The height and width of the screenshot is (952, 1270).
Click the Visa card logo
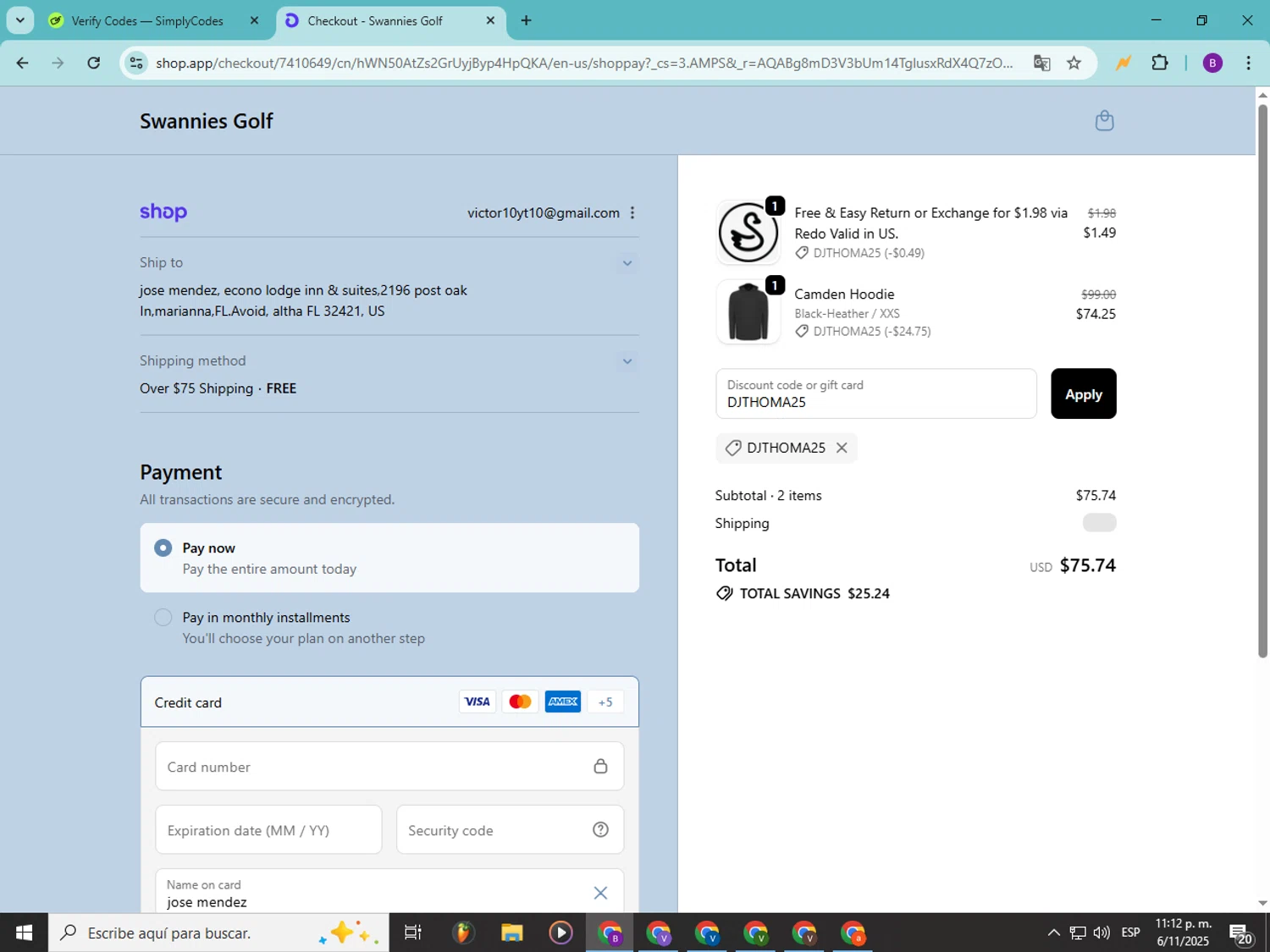pyautogui.click(x=477, y=702)
